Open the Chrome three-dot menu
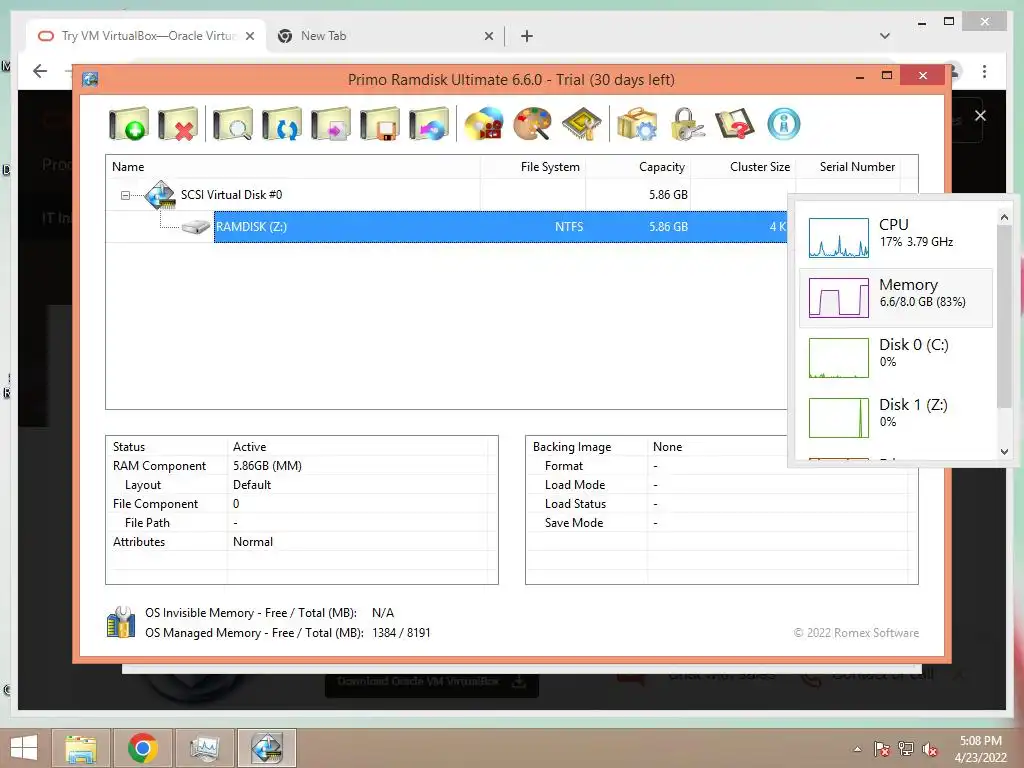The height and width of the screenshot is (768, 1024). [984, 71]
